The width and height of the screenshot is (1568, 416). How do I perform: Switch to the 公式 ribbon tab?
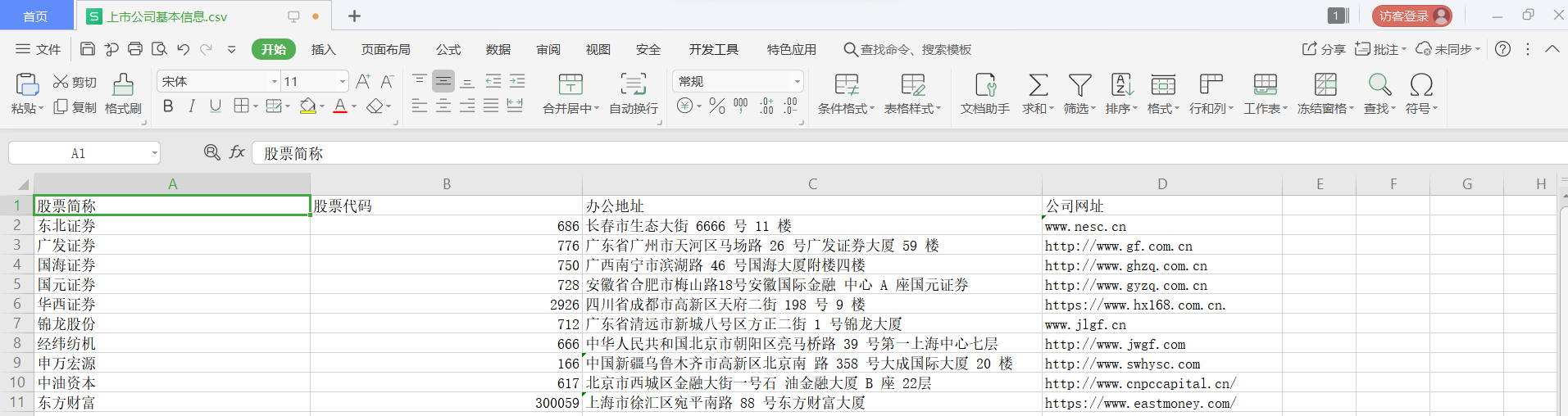pyautogui.click(x=448, y=49)
